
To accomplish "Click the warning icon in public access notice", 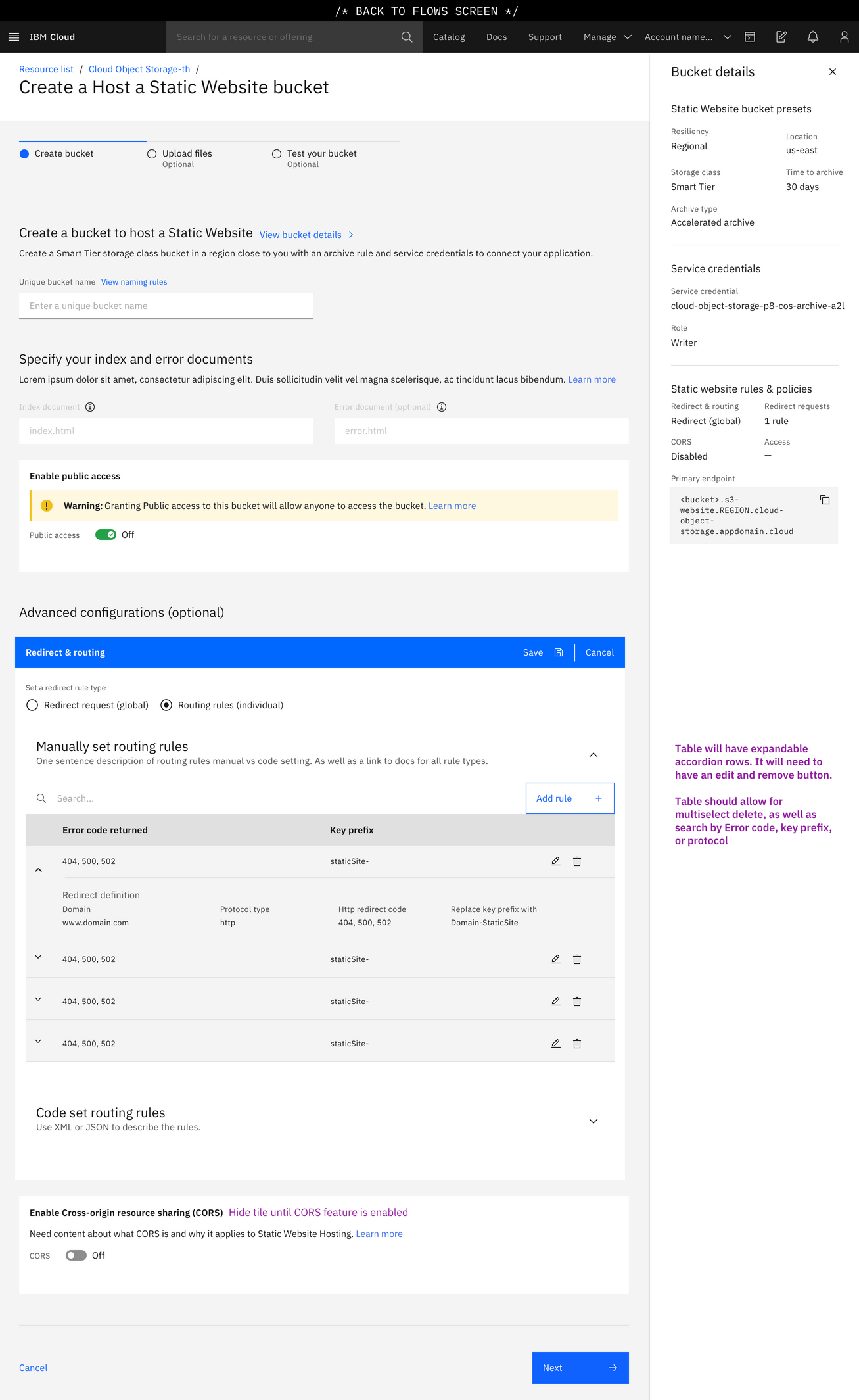I will 47,506.
